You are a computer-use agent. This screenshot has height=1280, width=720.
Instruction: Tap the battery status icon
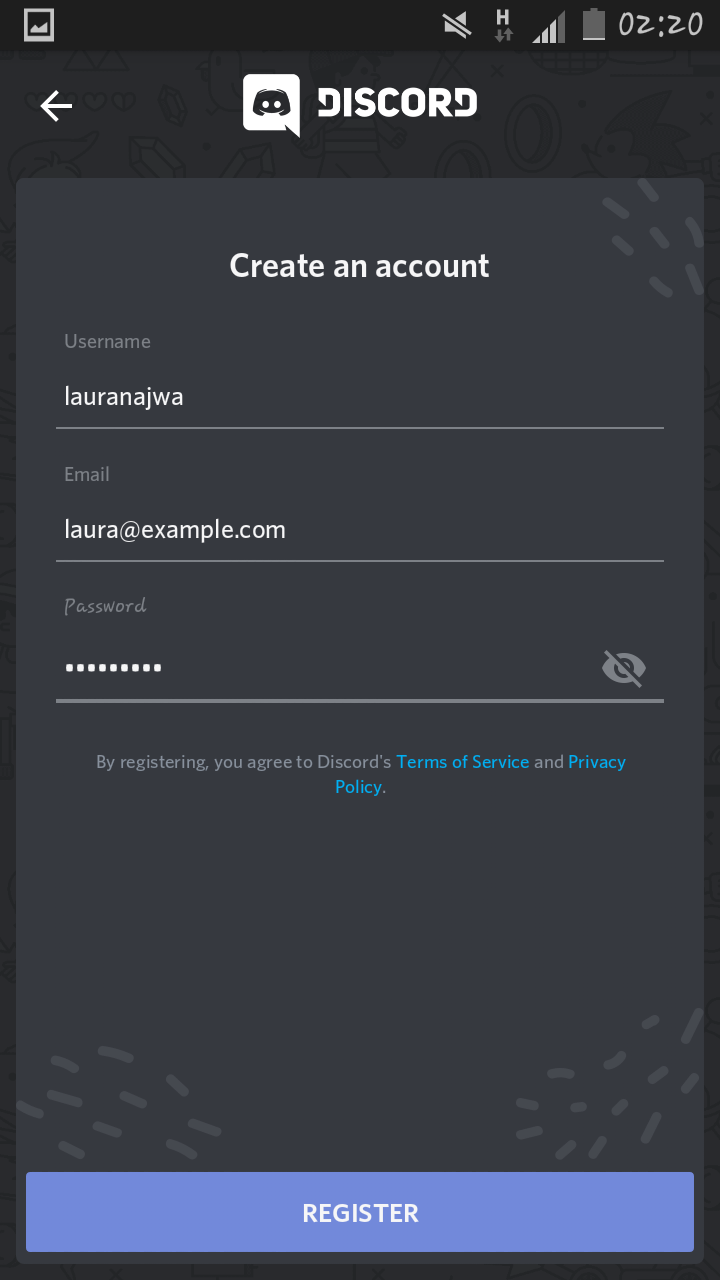[594, 24]
